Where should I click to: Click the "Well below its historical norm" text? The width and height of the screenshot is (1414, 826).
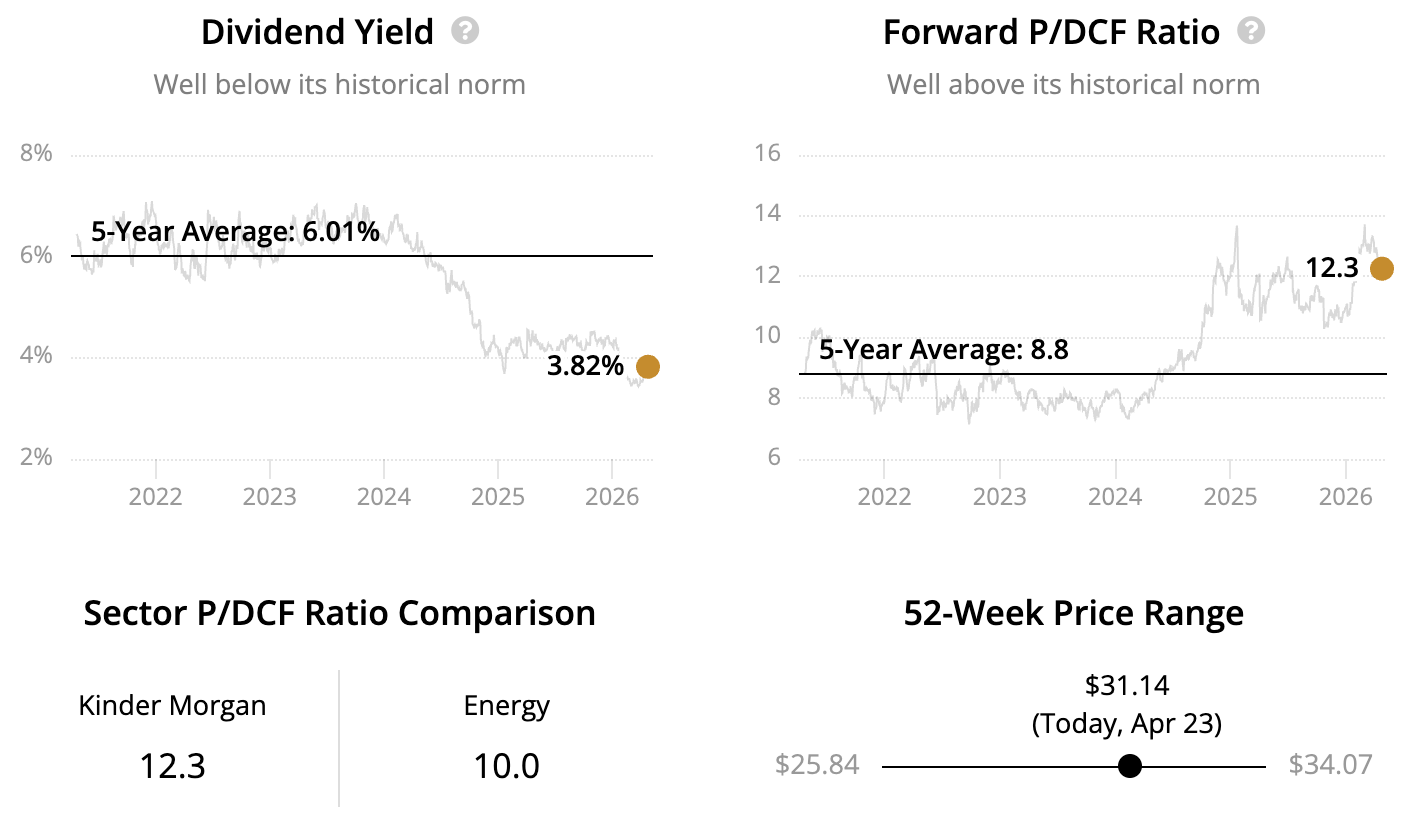click(x=339, y=84)
